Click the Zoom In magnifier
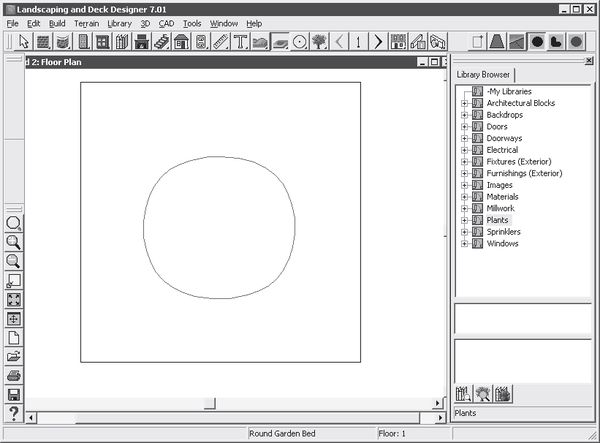This screenshot has width=600, height=443. [14, 242]
